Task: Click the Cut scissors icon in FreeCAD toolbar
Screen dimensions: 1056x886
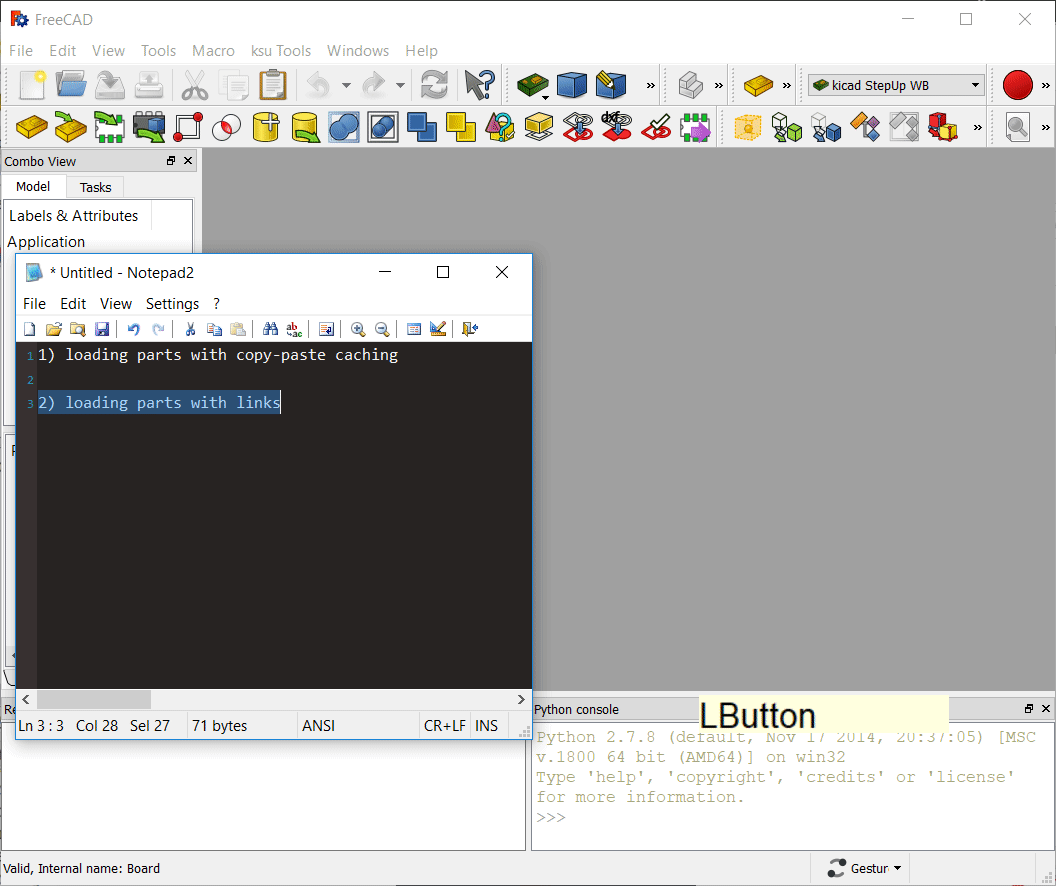Action: point(195,85)
